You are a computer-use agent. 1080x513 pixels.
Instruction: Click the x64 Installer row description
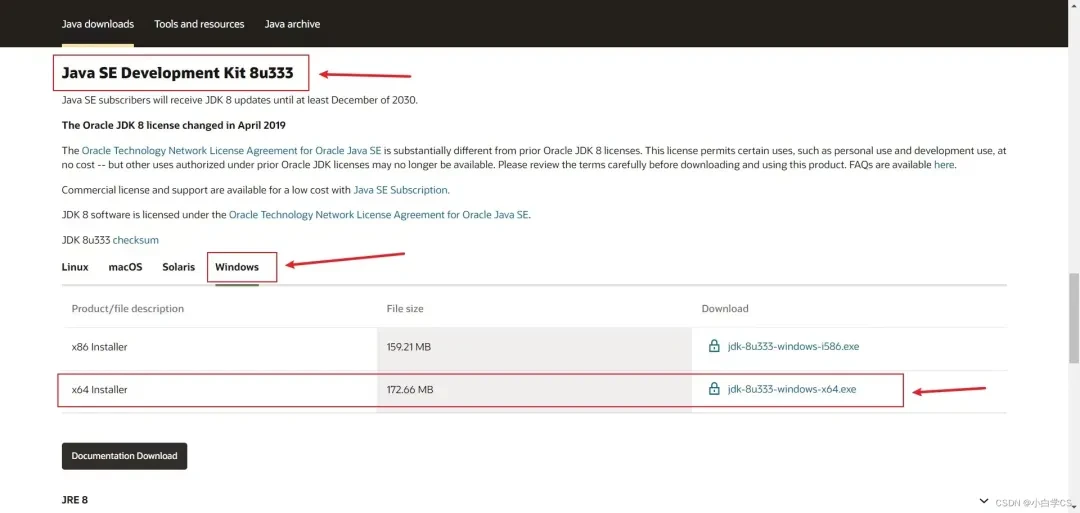pyautogui.click(x=100, y=390)
